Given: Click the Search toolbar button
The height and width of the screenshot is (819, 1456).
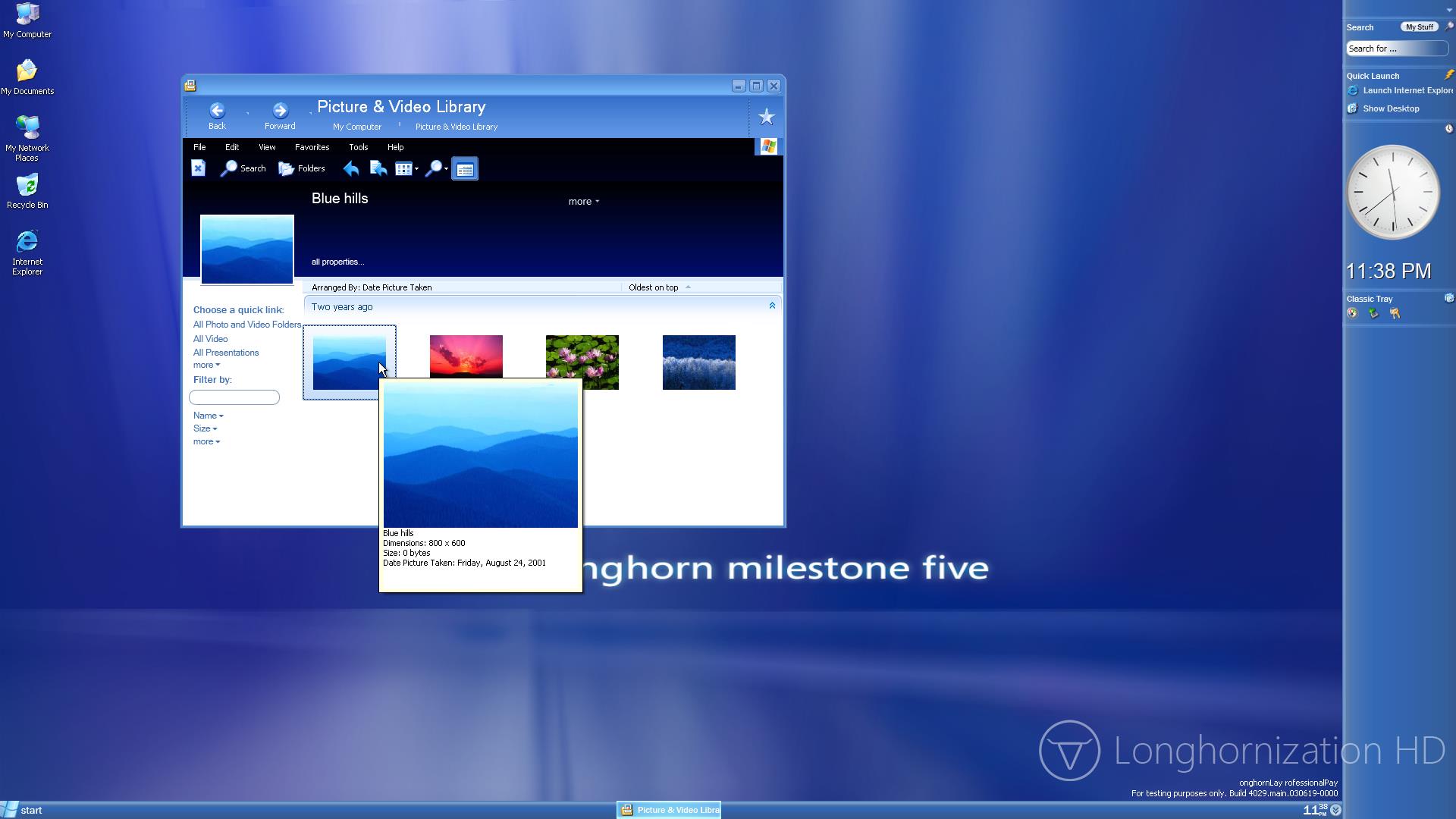Looking at the screenshot, I should 243,168.
